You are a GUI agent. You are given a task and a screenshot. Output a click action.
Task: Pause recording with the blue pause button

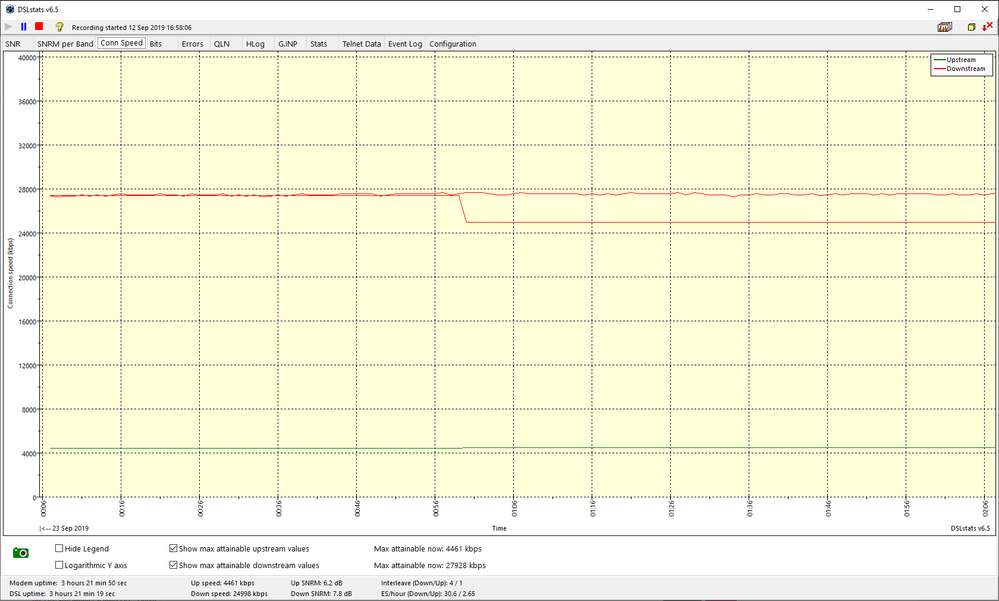click(24, 27)
